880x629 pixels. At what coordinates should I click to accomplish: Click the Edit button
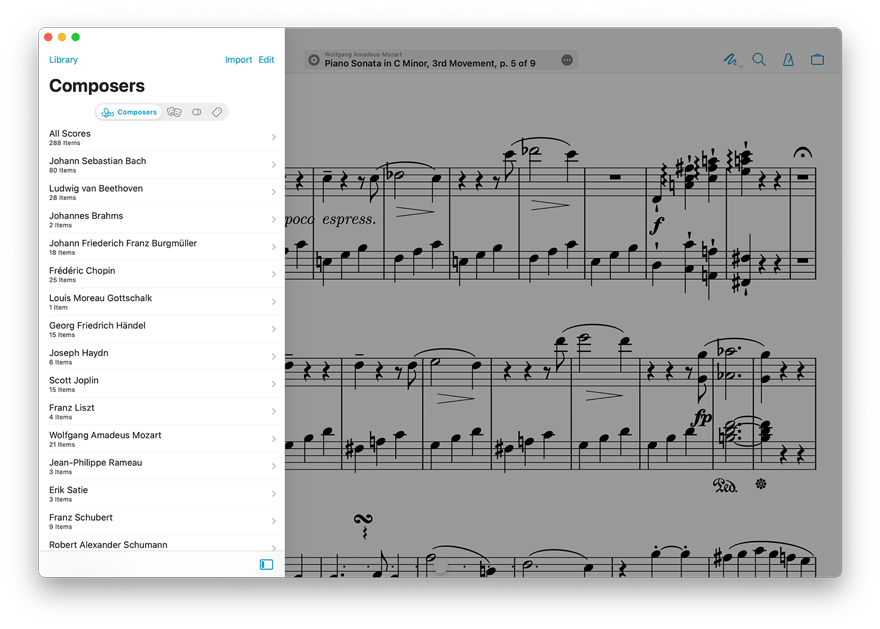[266, 59]
